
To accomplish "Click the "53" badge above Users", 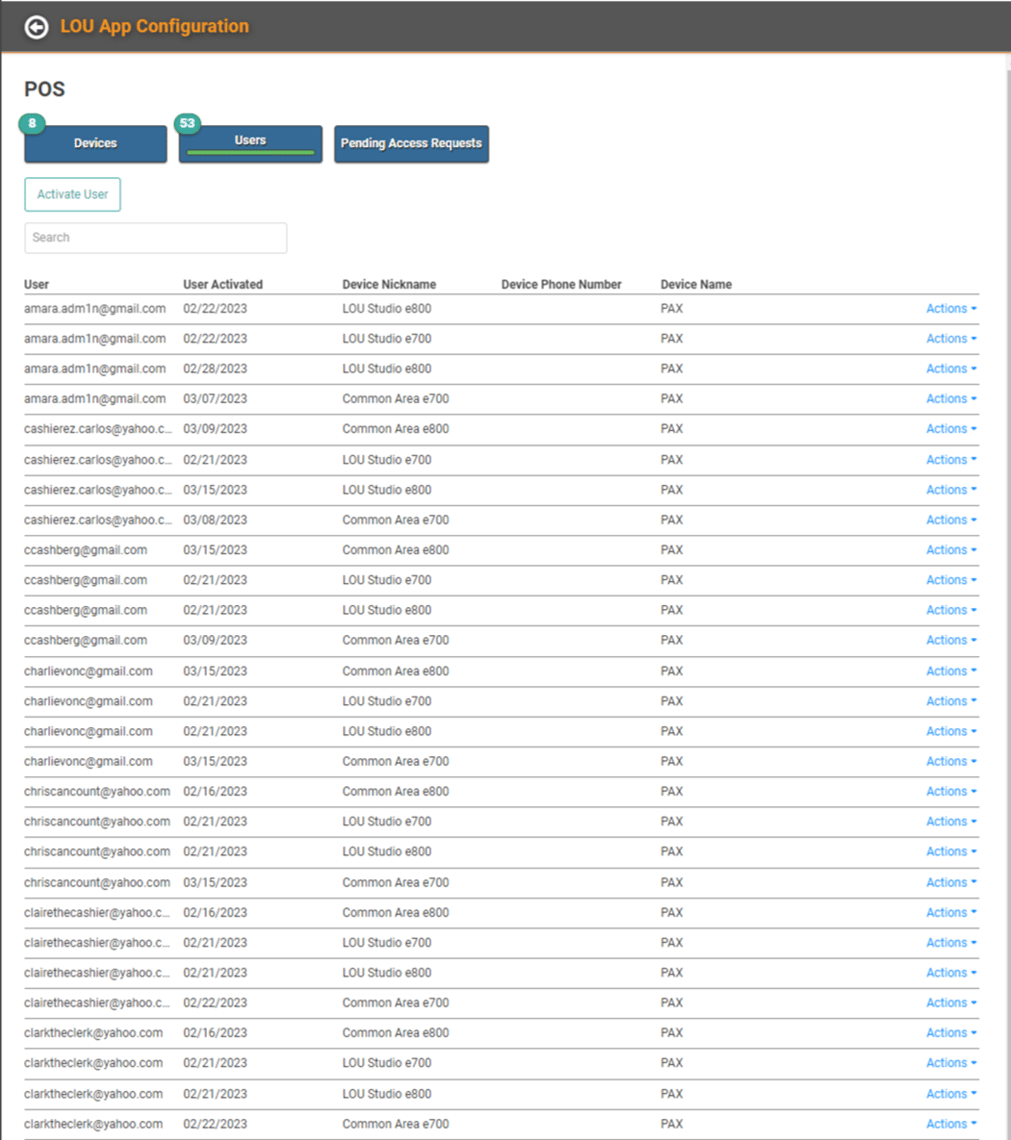I will point(186,122).
